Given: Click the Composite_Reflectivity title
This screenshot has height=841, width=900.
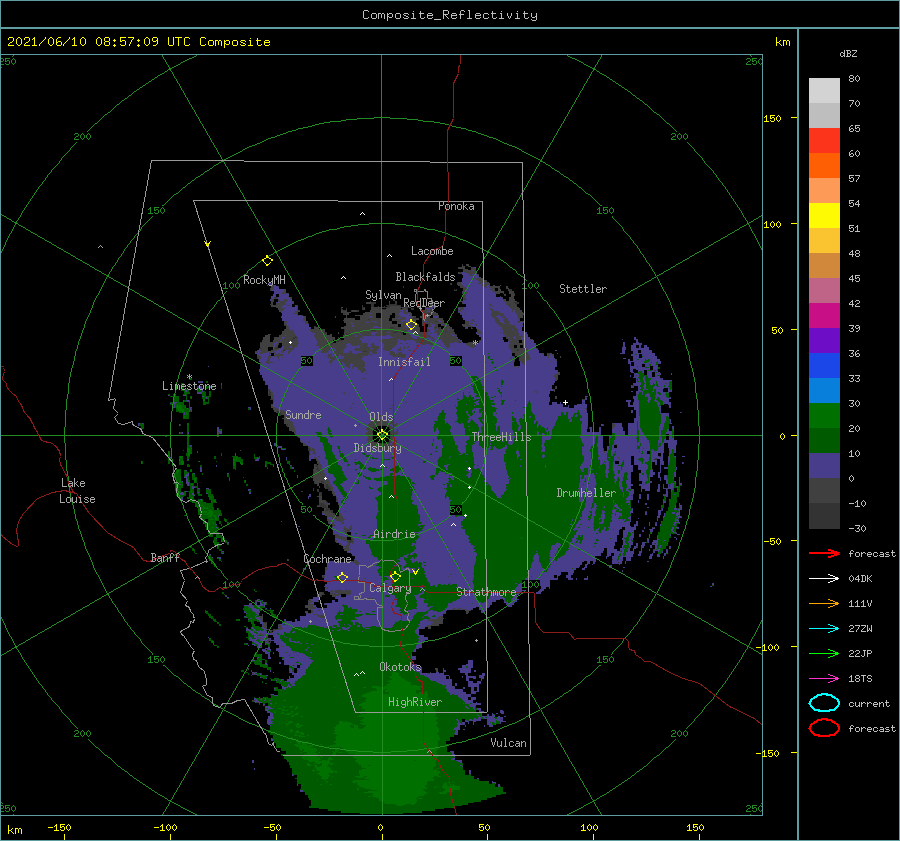Looking at the screenshot, I should point(450,15).
